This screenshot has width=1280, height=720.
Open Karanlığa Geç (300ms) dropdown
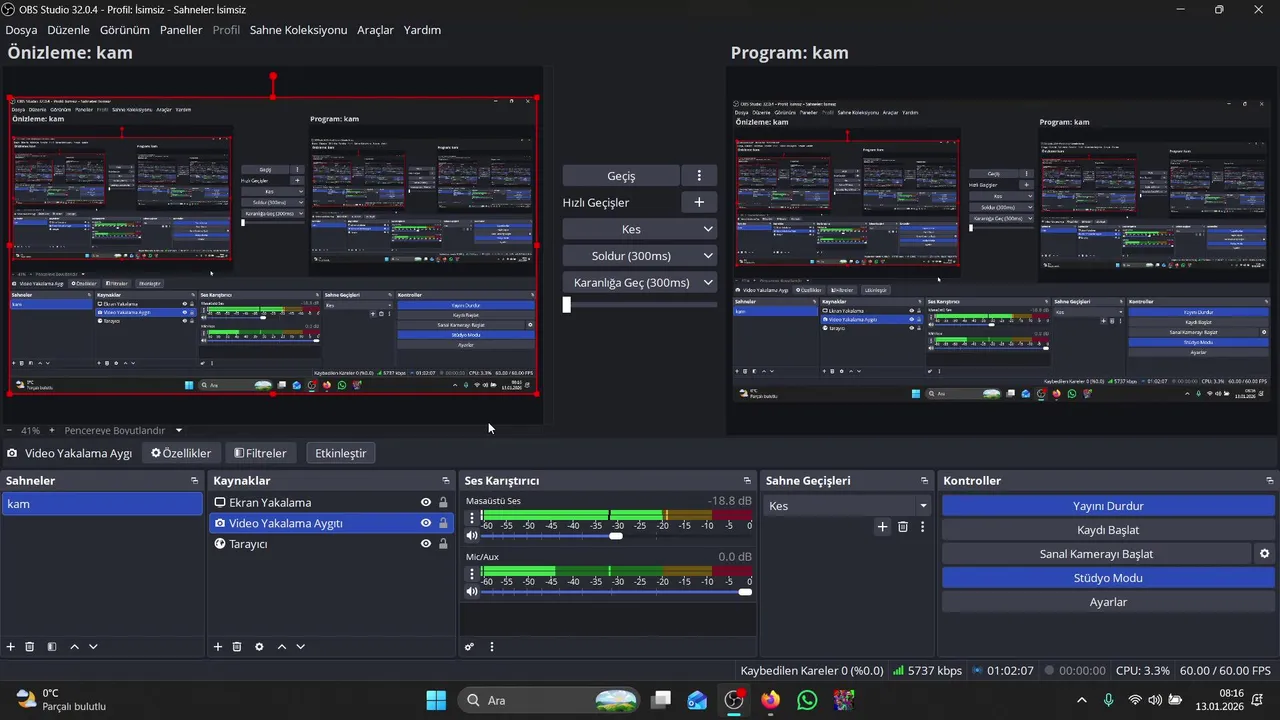tap(640, 283)
